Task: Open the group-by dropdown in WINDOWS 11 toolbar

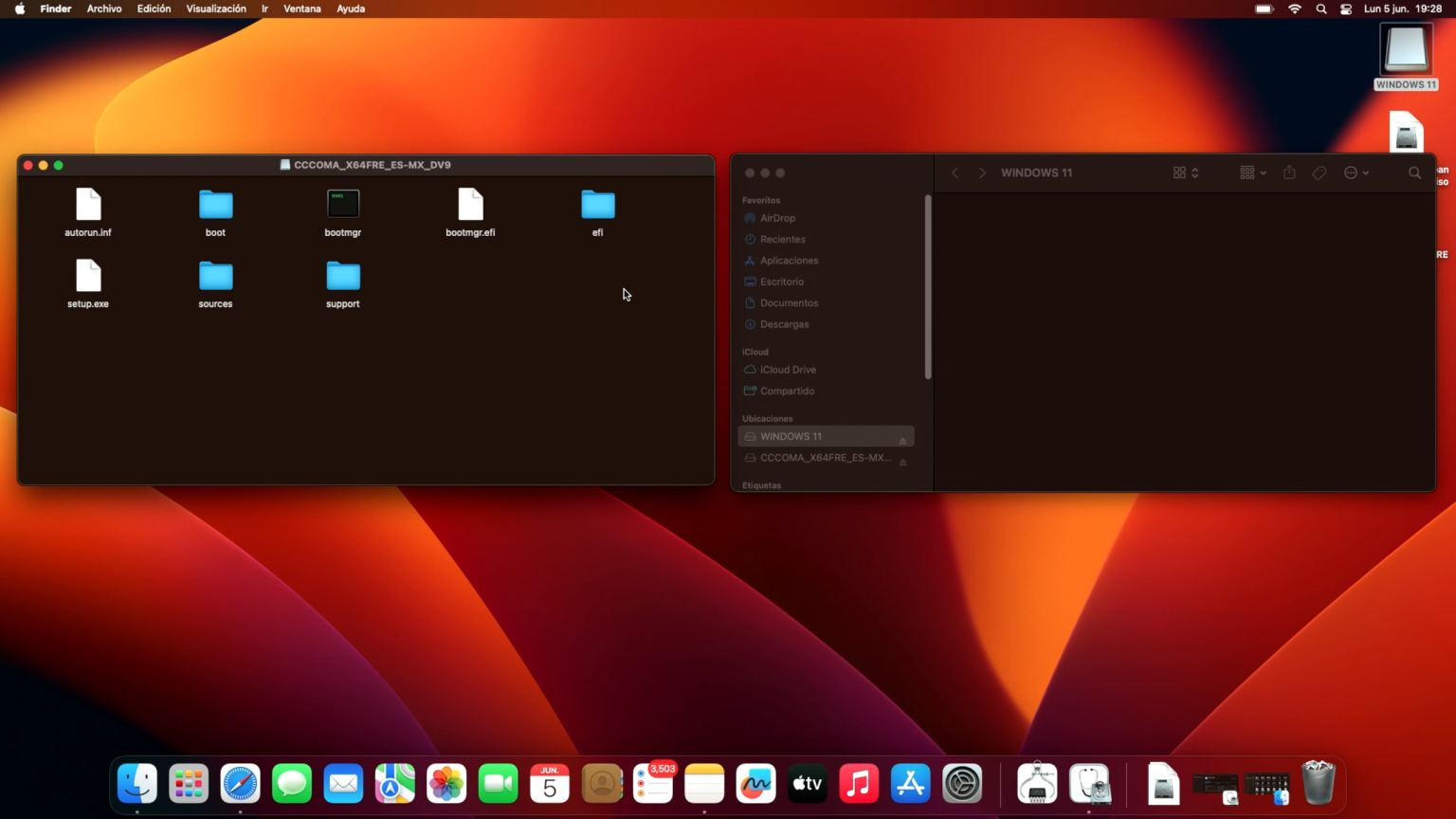Action: pyautogui.click(x=1253, y=173)
